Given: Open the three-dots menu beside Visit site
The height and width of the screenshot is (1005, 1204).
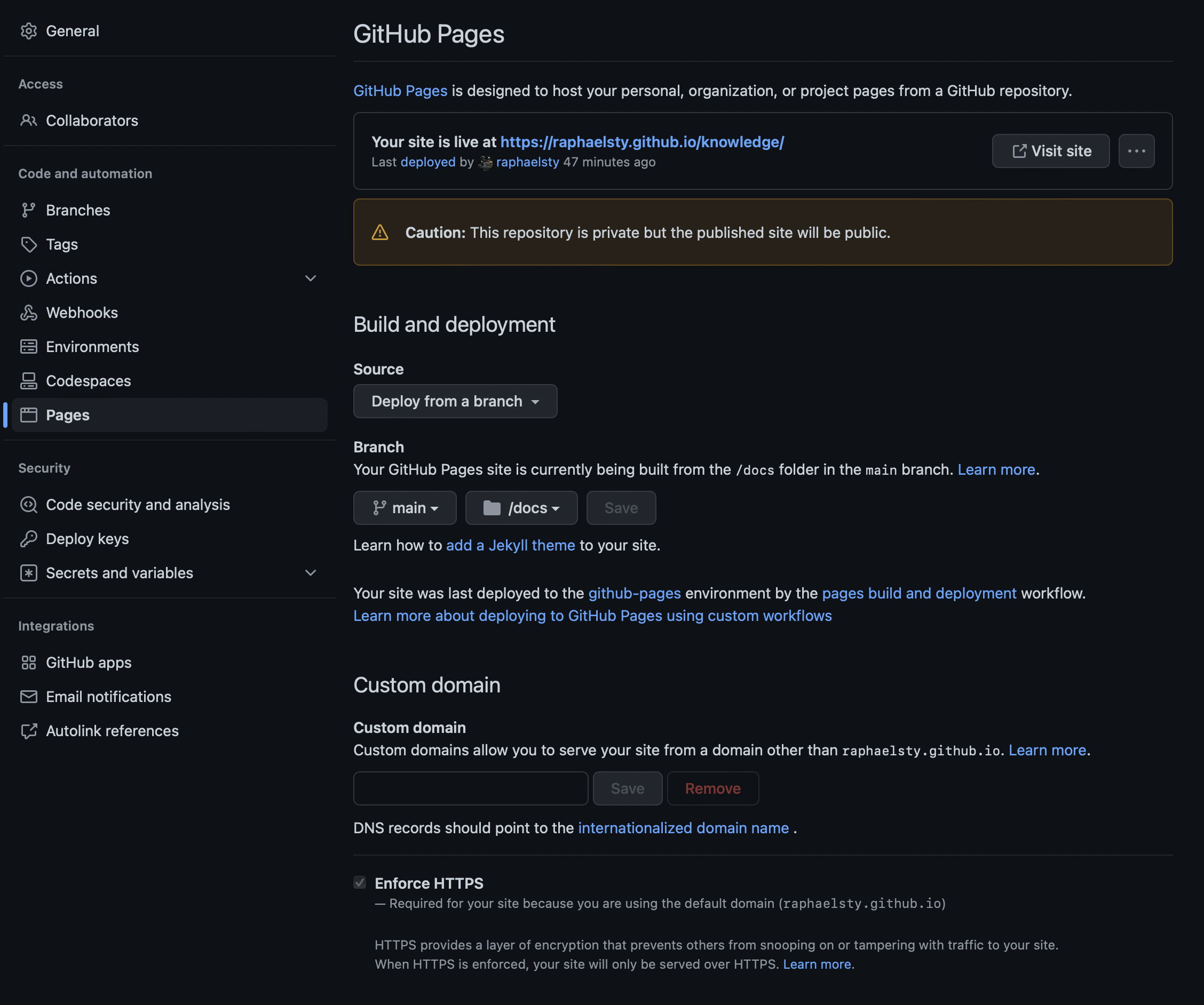Looking at the screenshot, I should pyautogui.click(x=1136, y=151).
